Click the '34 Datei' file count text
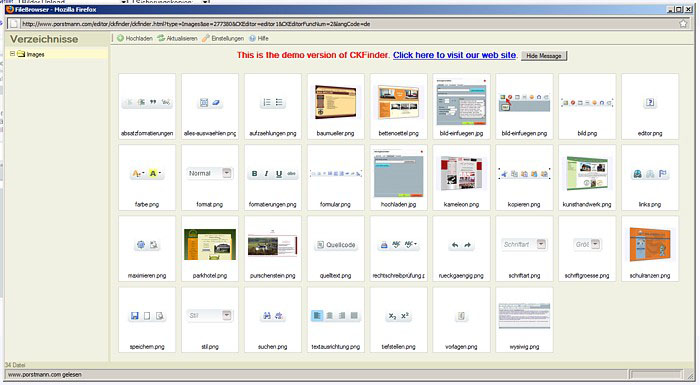The width and height of the screenshot is (700, 385). [x=15, y=365]
